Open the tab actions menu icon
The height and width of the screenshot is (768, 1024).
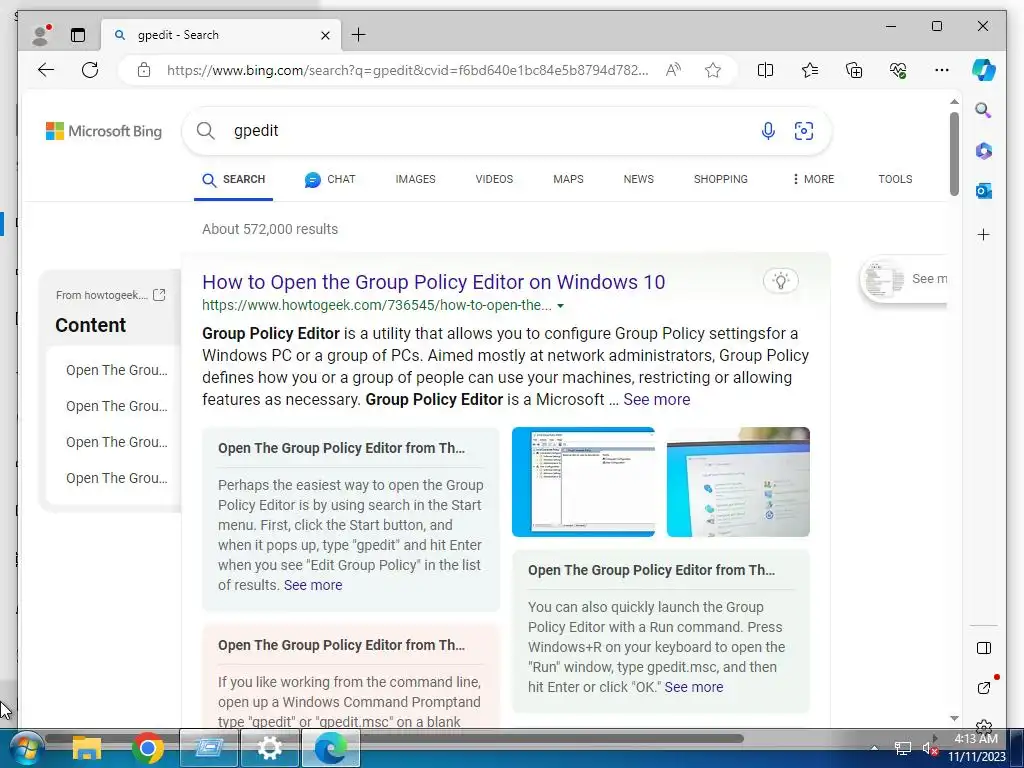(78, 35)
